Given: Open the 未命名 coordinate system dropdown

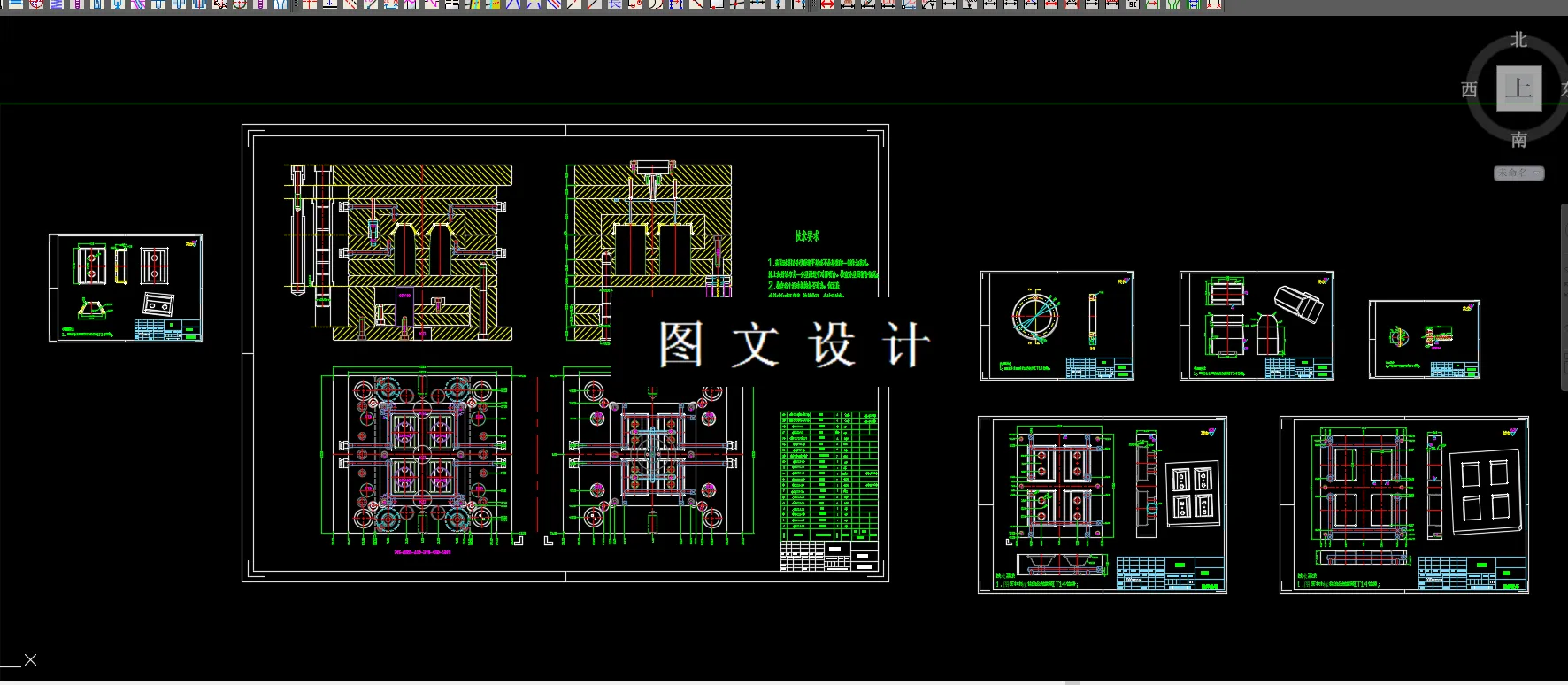Looking at the screenshot, I should [x=1518, y=173].
